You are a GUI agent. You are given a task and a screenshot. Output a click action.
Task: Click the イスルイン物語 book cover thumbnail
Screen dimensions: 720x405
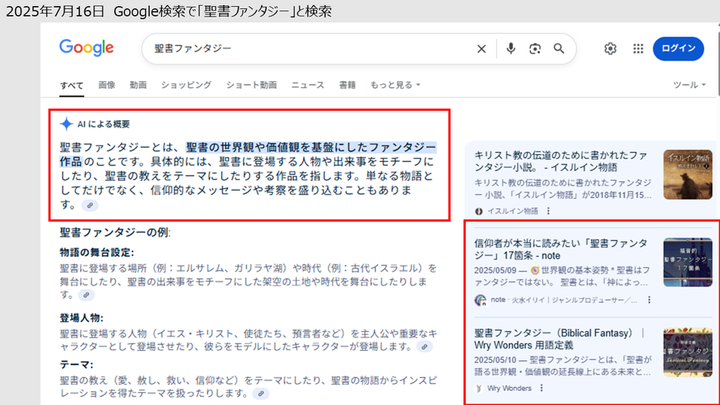tap(687, 174)
